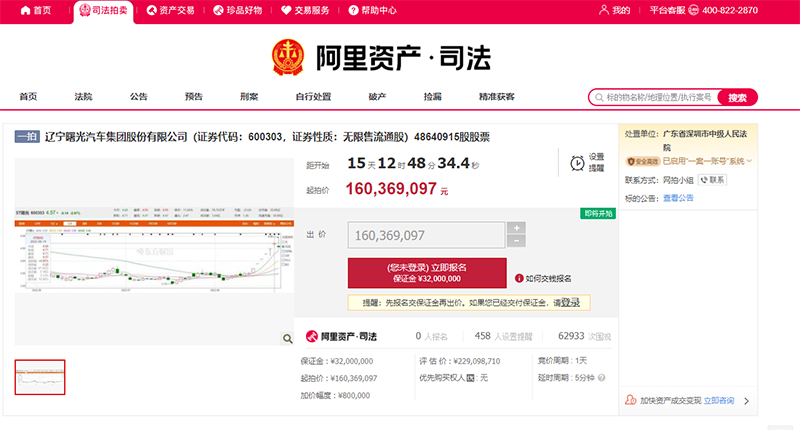
Task: Click the heart icon beside 交易服务
Action: (x=286, y=10)
